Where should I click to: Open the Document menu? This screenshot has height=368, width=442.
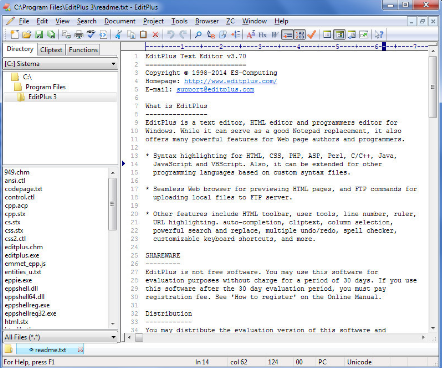120,21
